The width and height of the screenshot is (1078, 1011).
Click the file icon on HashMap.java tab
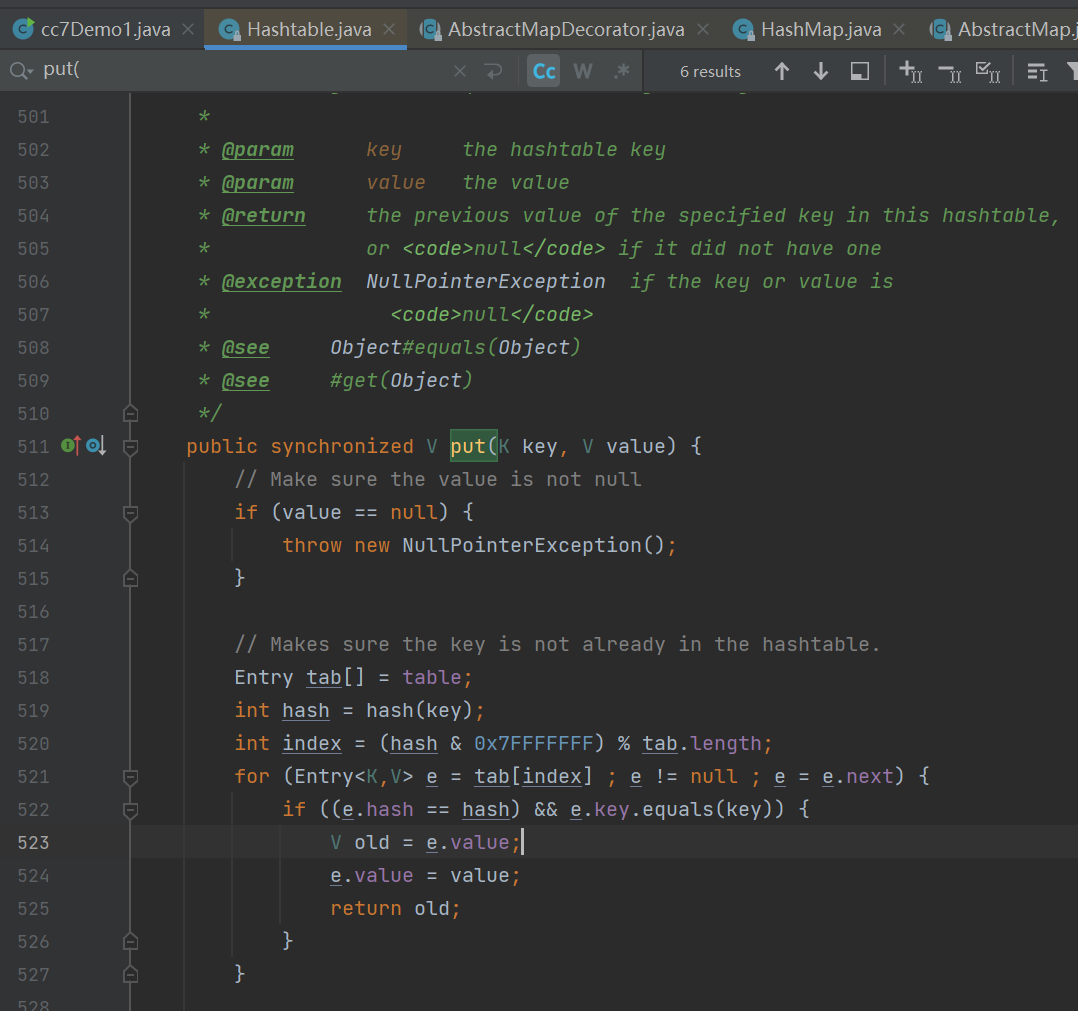click(x=743, y=30)
